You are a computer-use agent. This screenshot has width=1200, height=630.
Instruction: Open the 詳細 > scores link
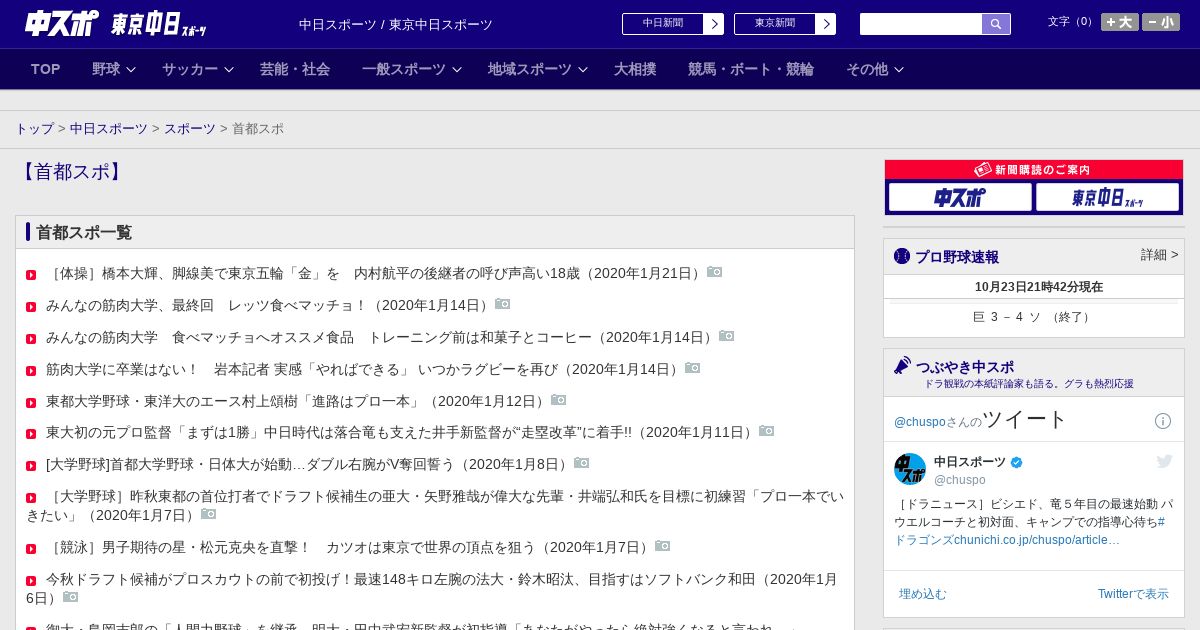[x=1160, y=255]
